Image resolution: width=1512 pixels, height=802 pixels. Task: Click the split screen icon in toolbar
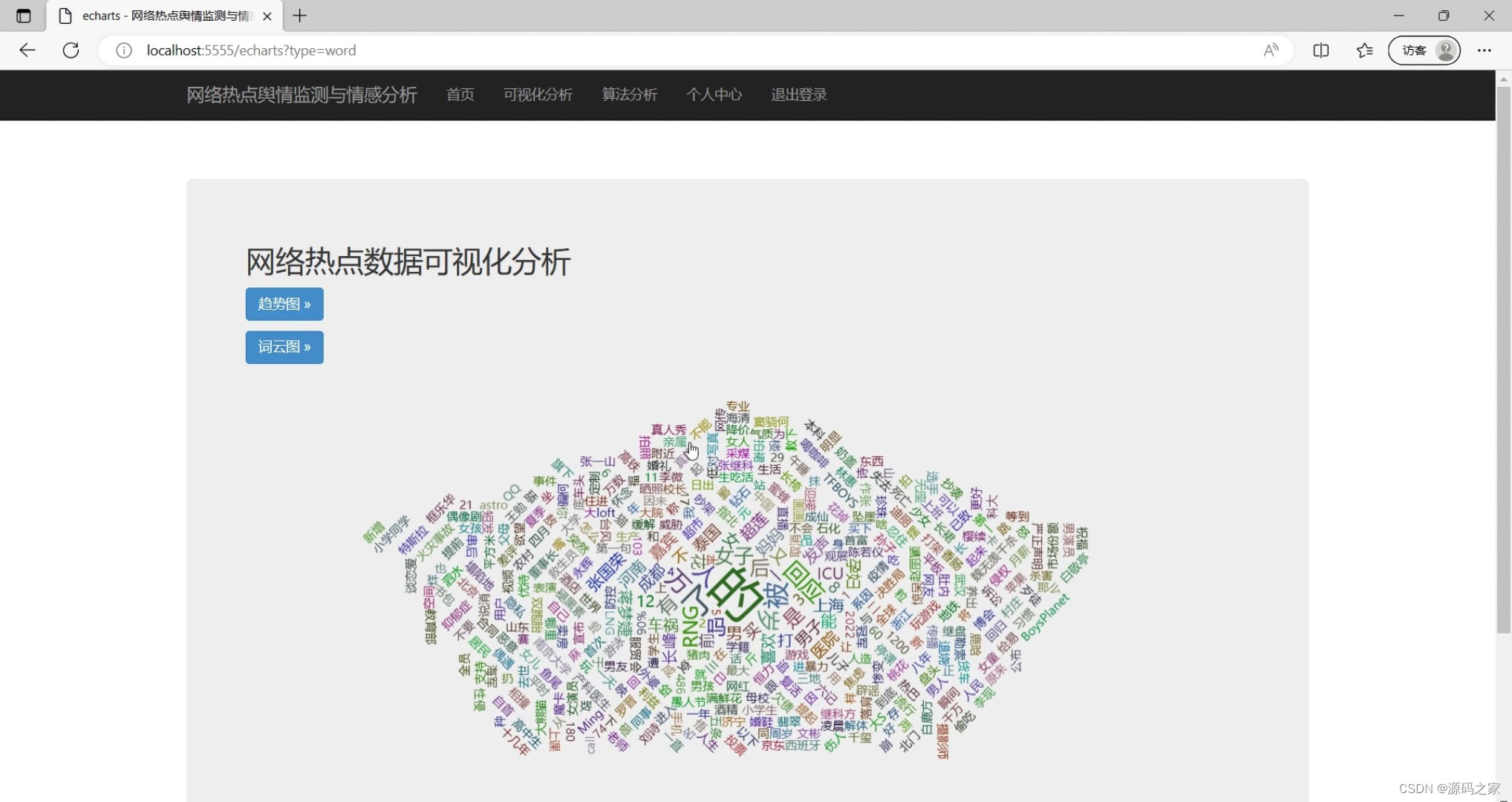[1322, 50]
